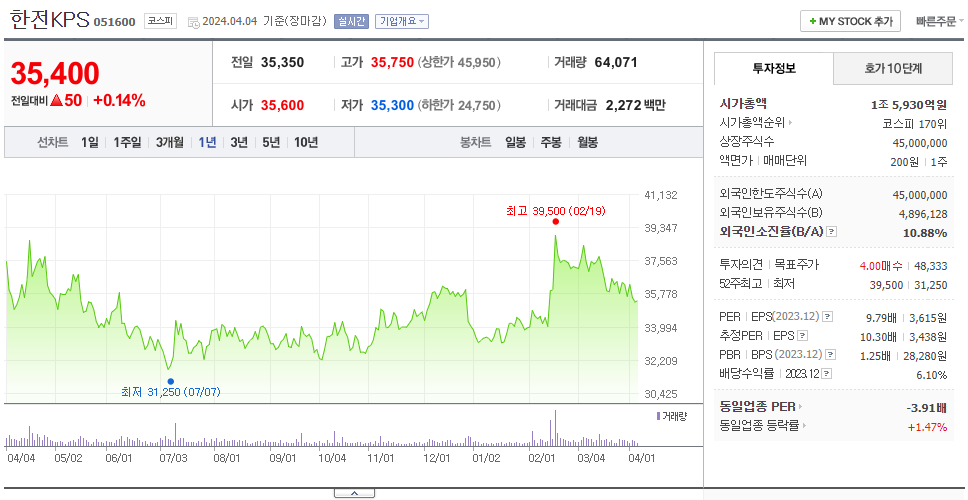The width and height of the screenshot is (968, 500).
Task: Click the current price 35,400
Action: [x=55, y=74]
